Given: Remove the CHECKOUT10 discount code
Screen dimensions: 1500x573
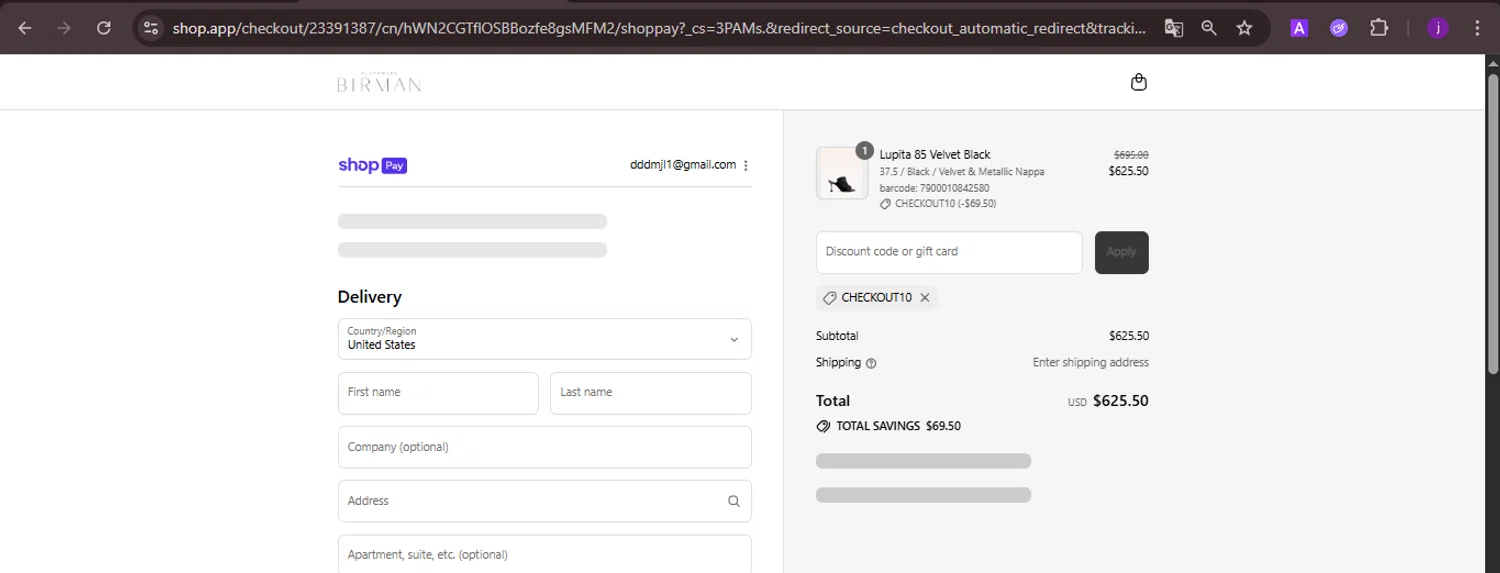Looking at the screenshot, I should point(925,297).
